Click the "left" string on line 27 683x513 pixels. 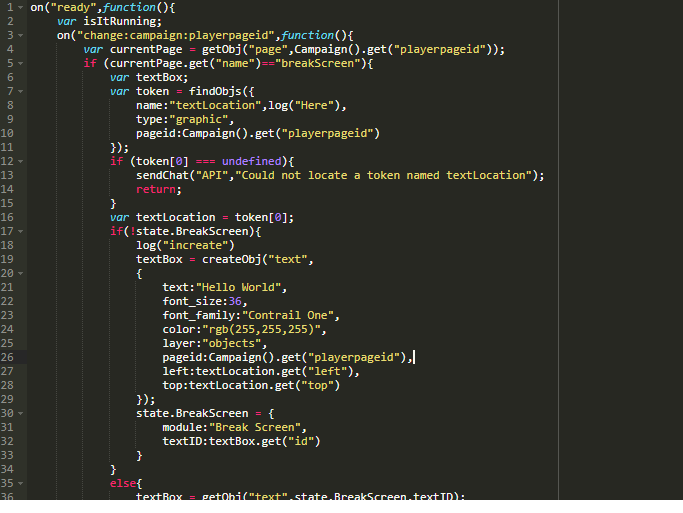click(327, 371)
